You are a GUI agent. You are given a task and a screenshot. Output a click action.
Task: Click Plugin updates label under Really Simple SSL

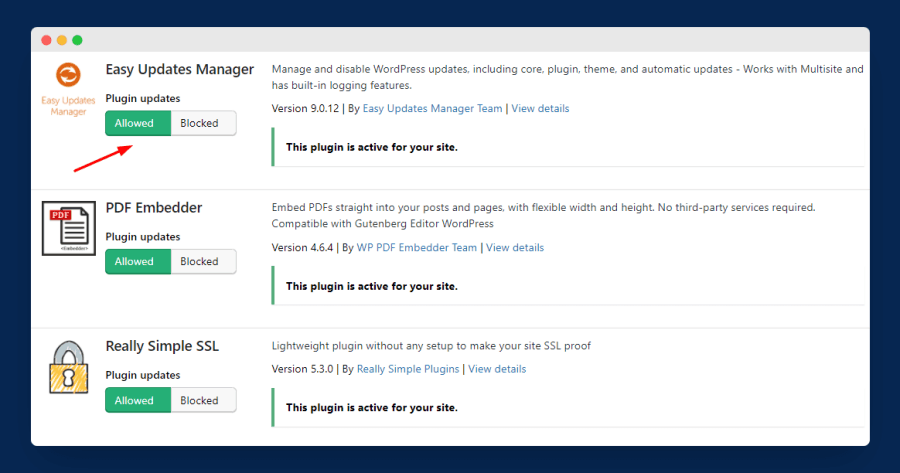(x=143, y=375)
